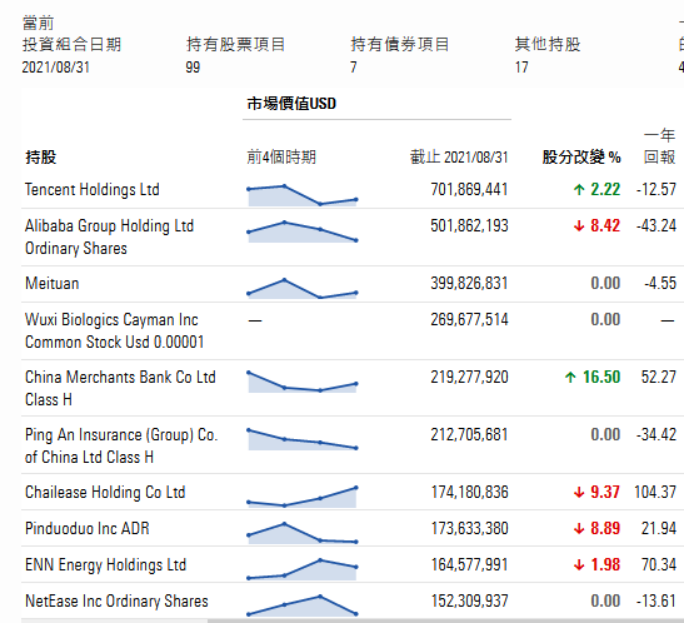The height and width of the screenshot is (623, 684).
Task: Select Tencent market value 701,869,441
Action: coord(469,190)
